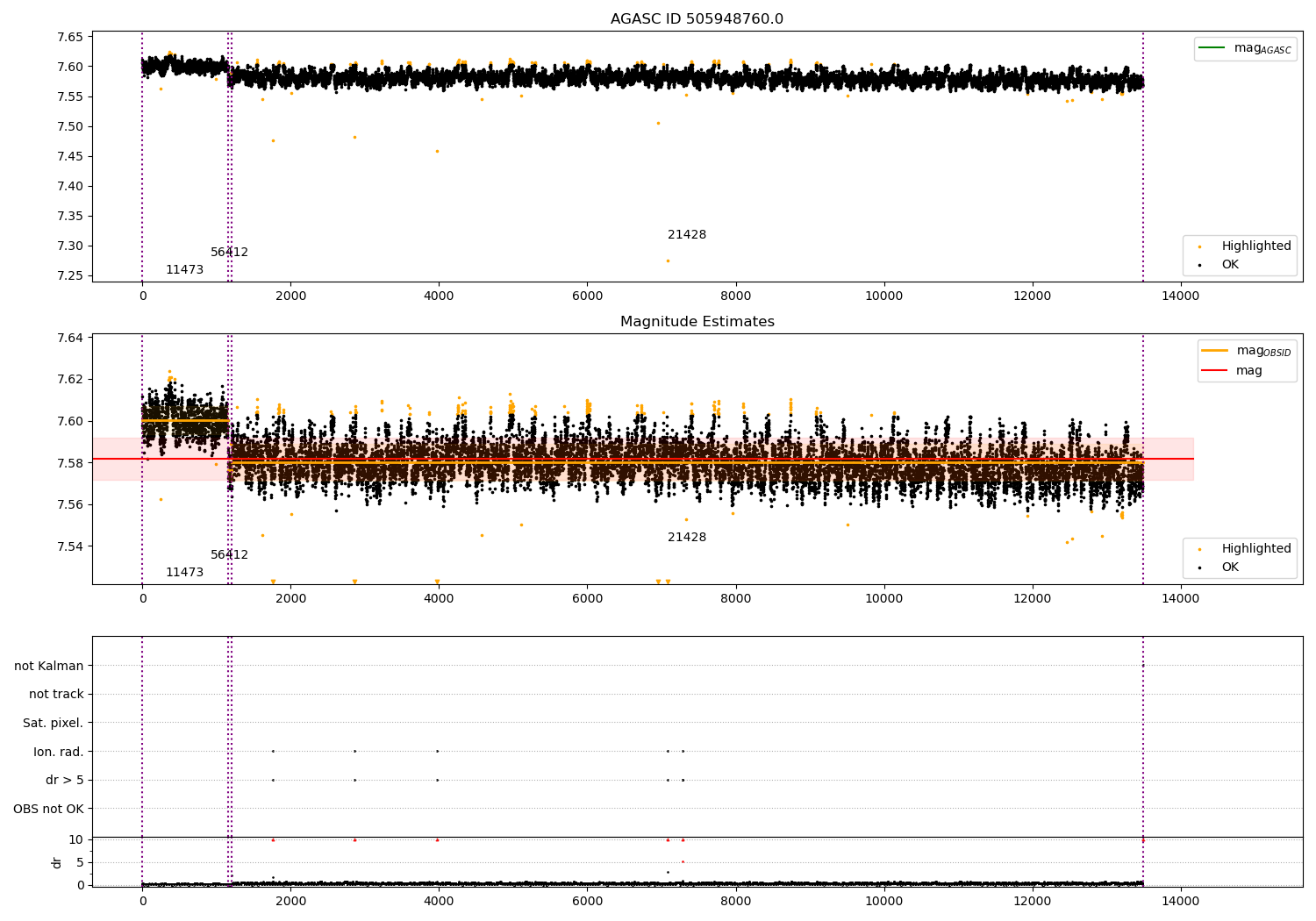Click the 'not Kalman' row label

49,666
